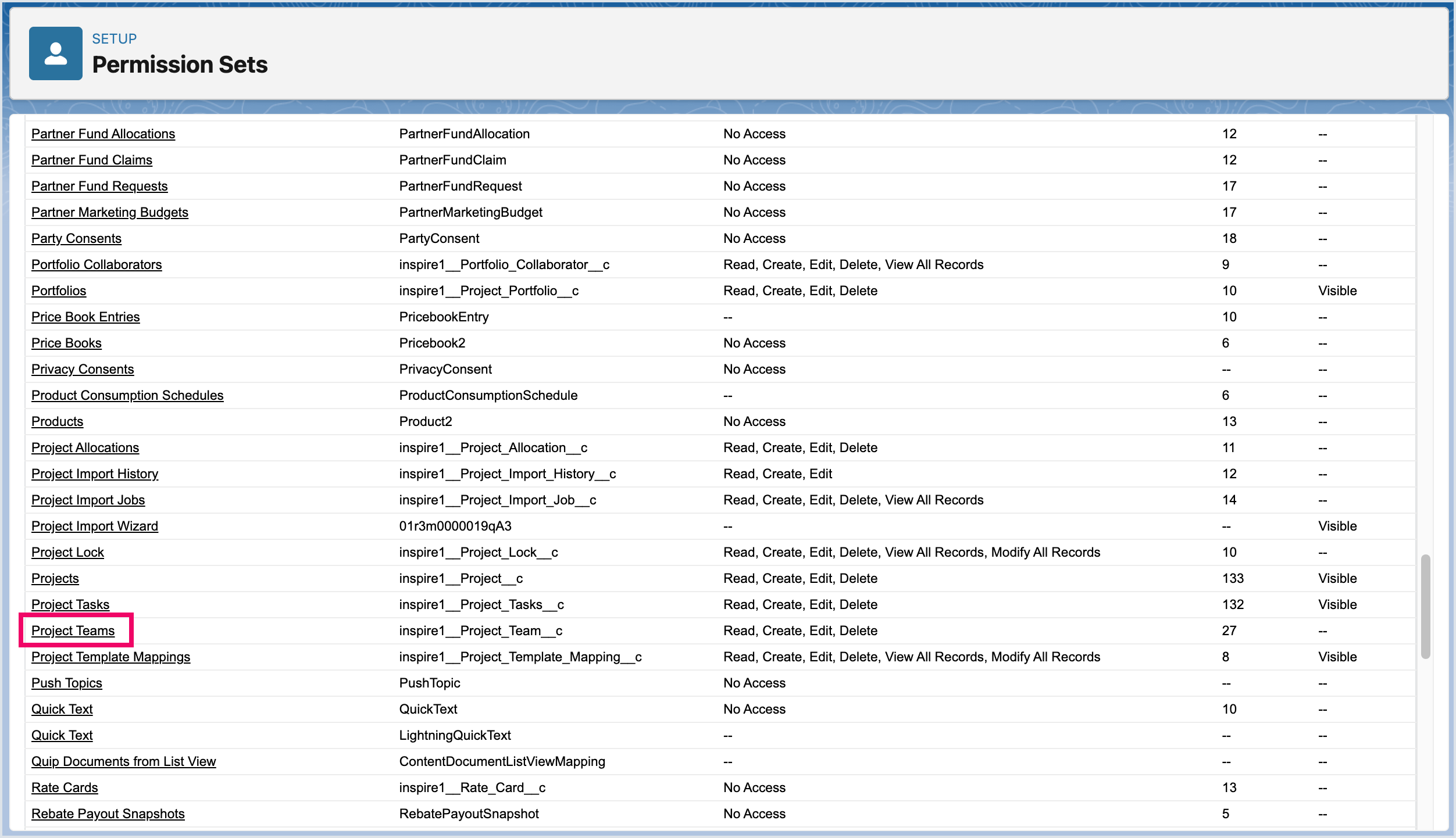
Task: Open the Project Tasks link
Action: point(70,604)
